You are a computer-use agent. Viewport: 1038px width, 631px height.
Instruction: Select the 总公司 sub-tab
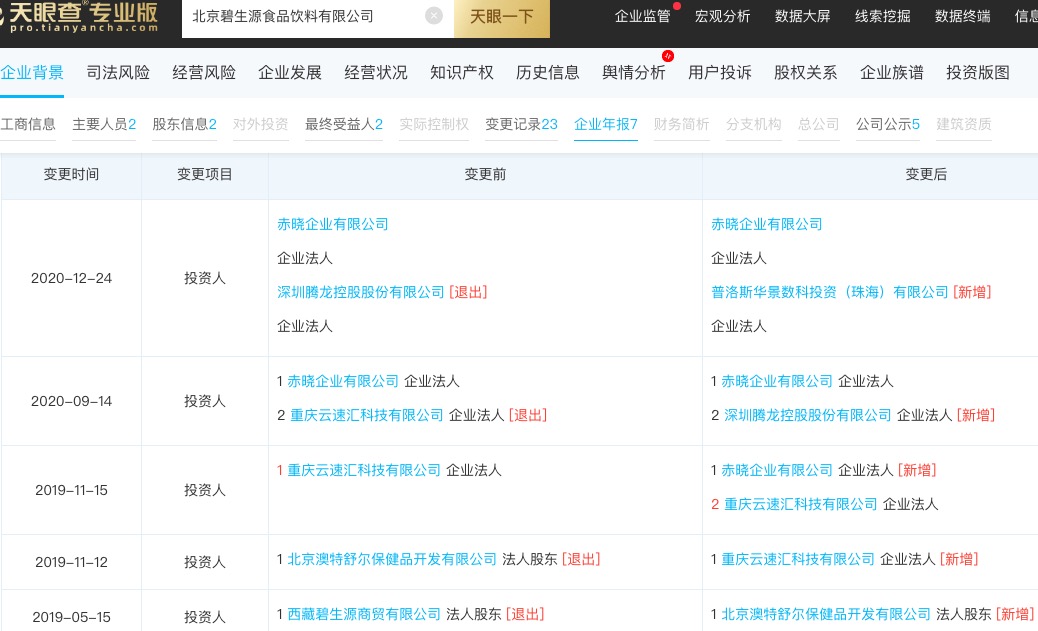coord(819,124)
